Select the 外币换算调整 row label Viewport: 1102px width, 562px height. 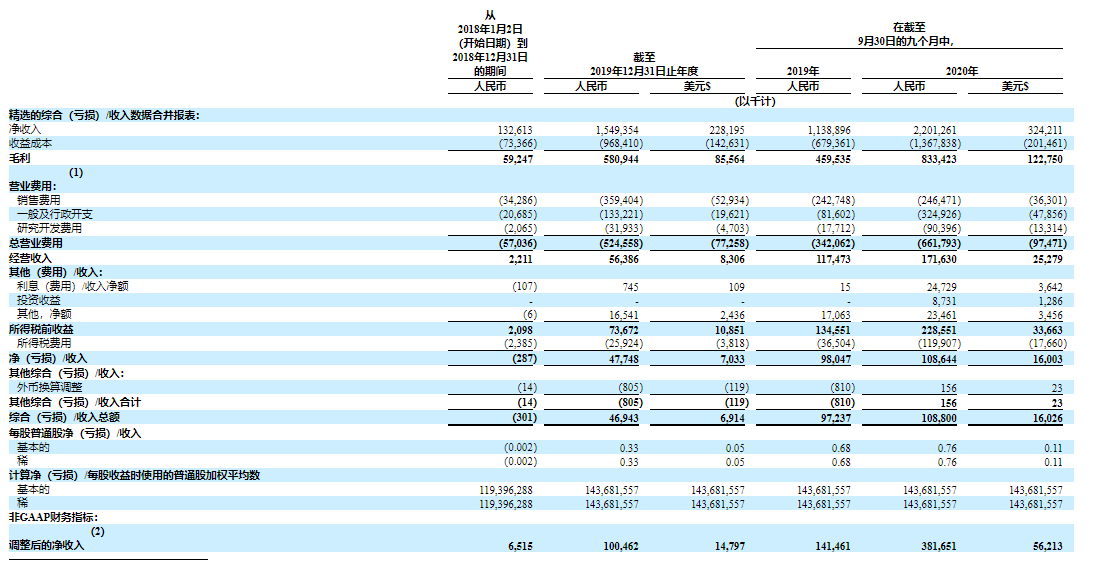click(49, 386)
